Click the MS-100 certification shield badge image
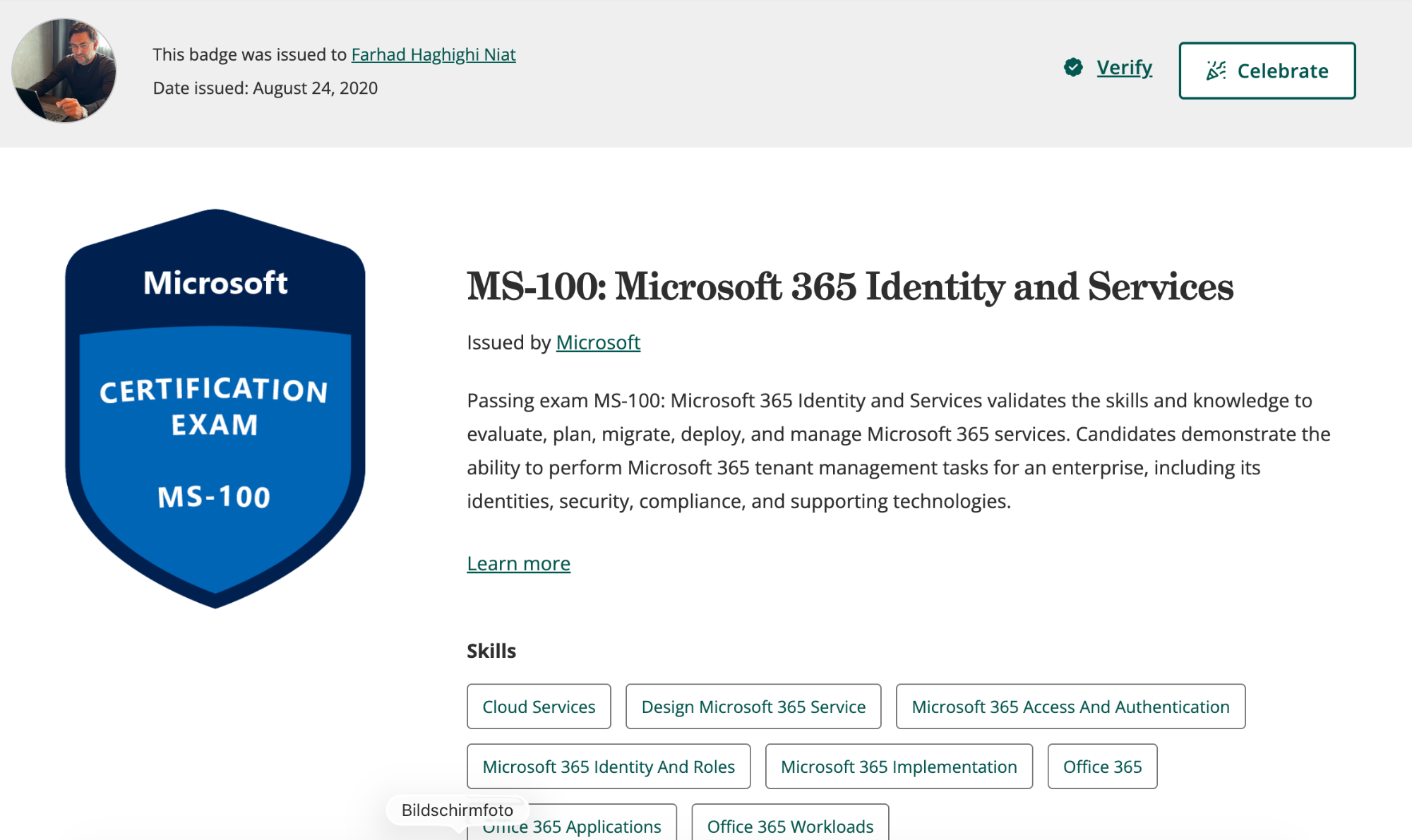 [x=215, y=408]
